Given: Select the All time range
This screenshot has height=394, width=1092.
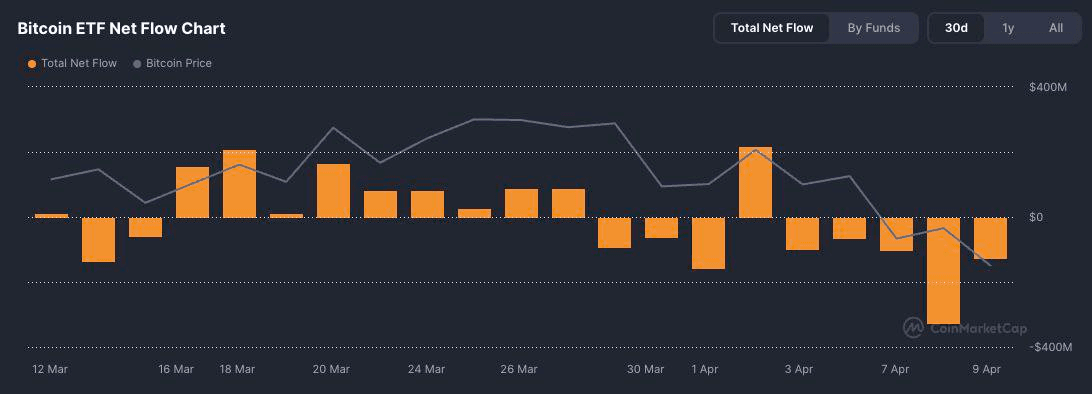Looking at the screenshot, I should click(x=1056, y=28).
